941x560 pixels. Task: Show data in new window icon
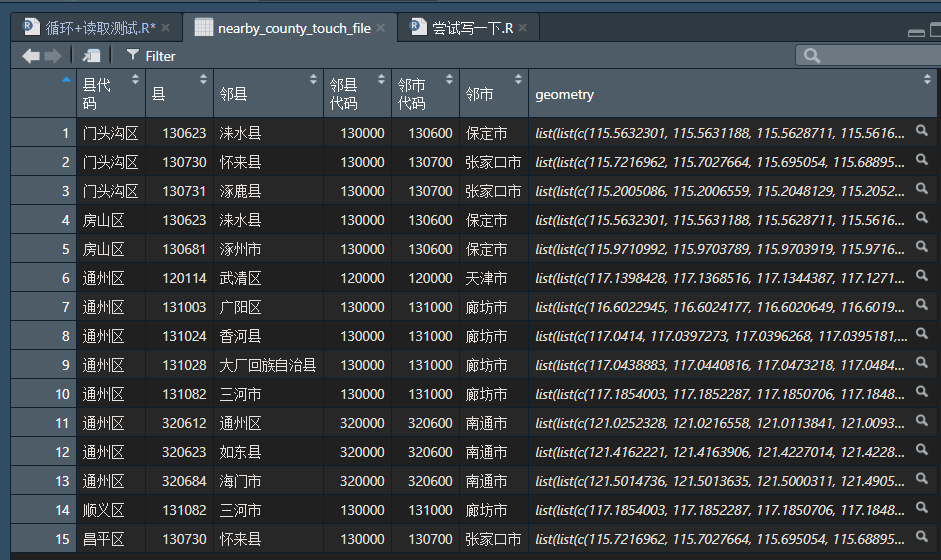(x=91, y=56)
